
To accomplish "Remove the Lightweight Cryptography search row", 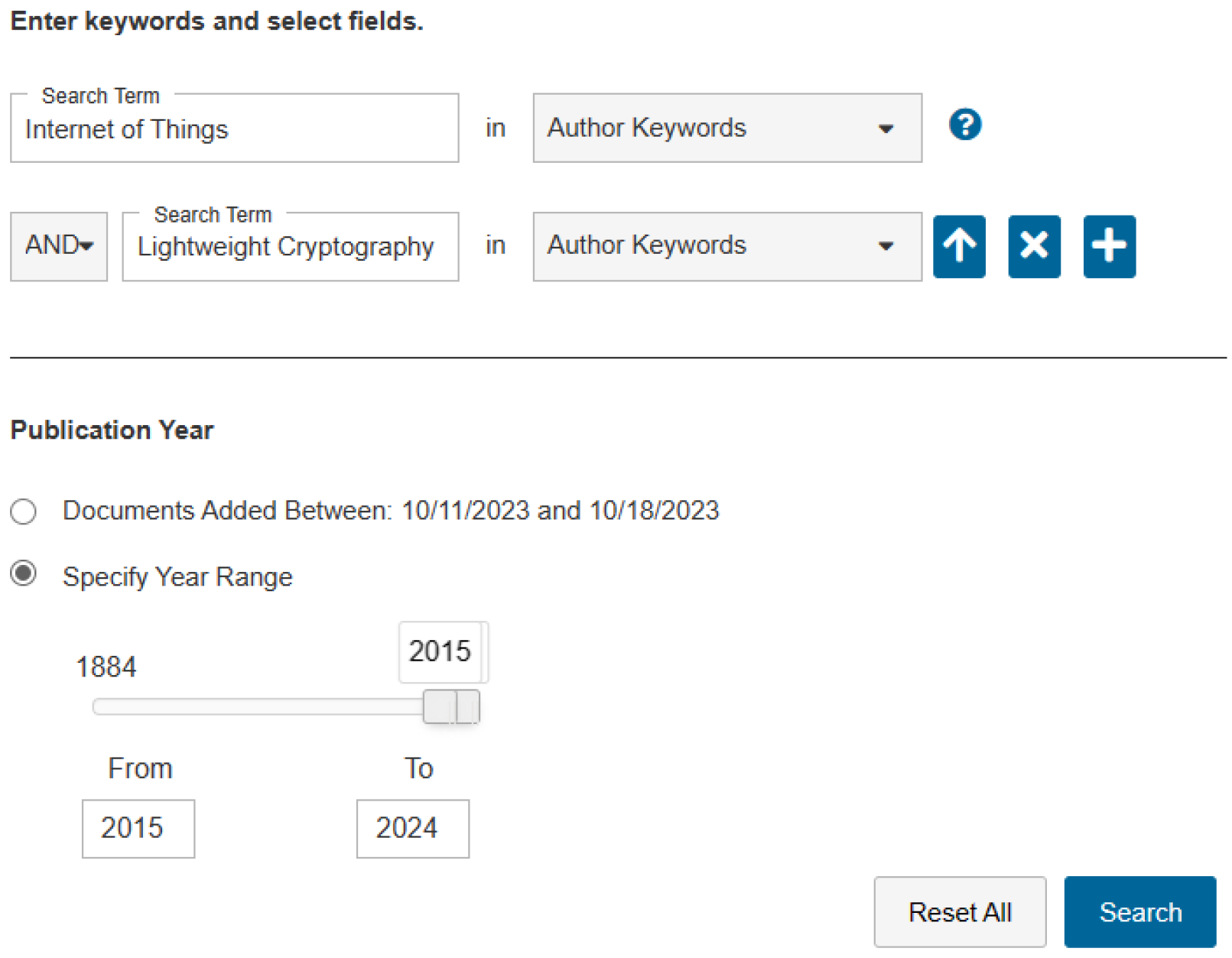I will coord(1034,246).
